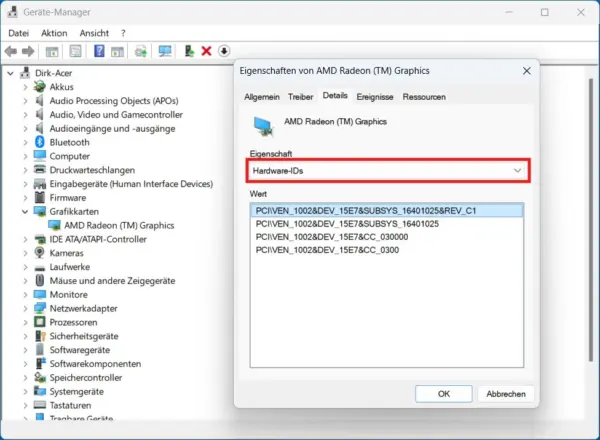This screenshot has height=440, width=600.
Task: Select AMD Radeon (TM) Graphics tree item
Action: point(119,225)
